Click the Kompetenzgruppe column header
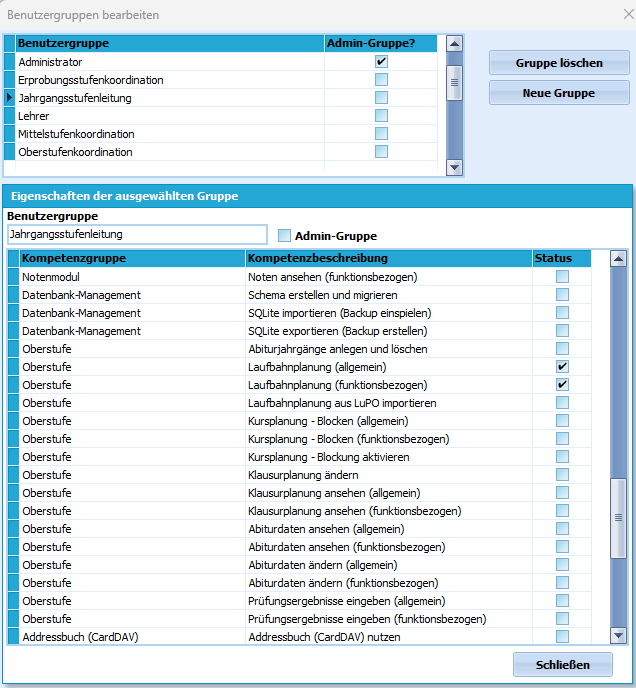This screenshot has height=688, width=636. pyautogui.click(x=132, y=258)
